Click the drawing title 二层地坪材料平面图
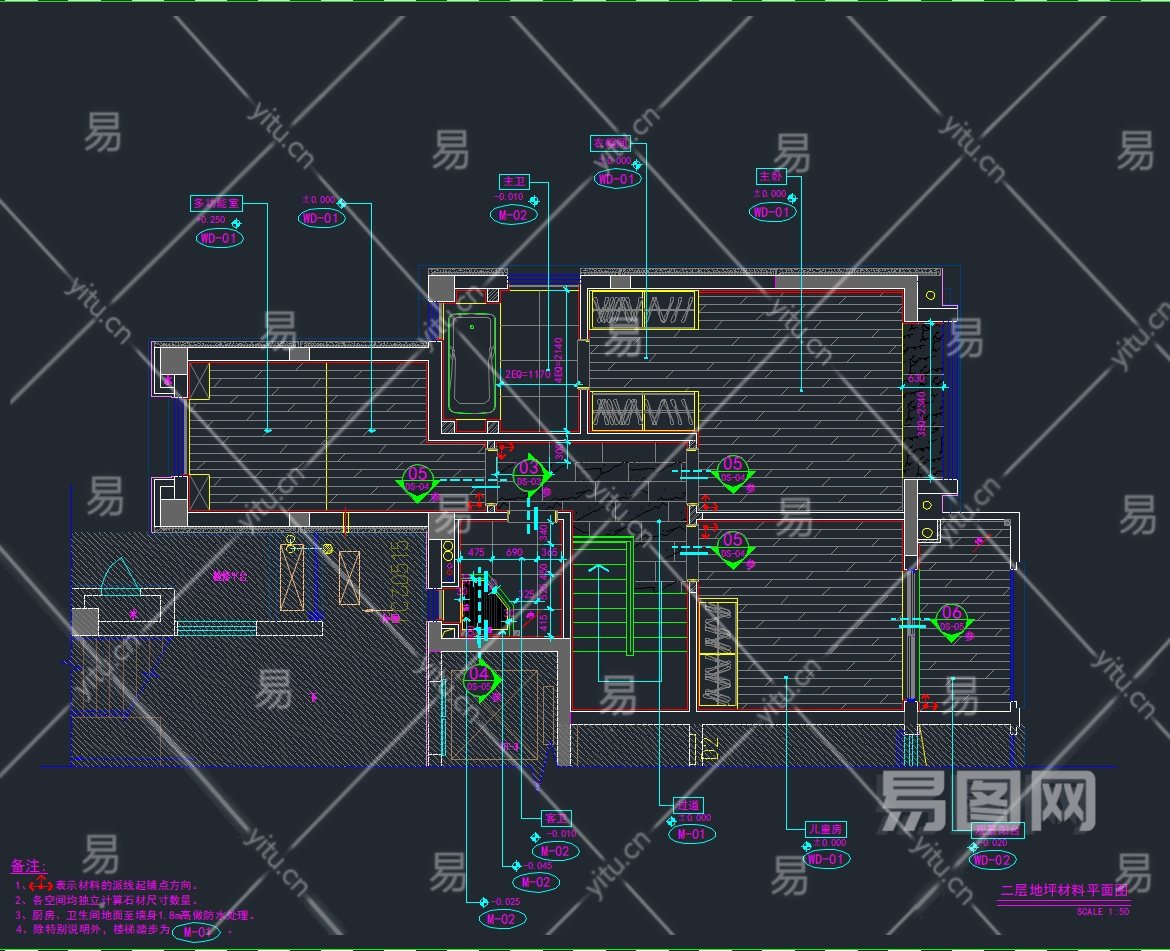This screenshot has height=951, width=1170. 1064,891
